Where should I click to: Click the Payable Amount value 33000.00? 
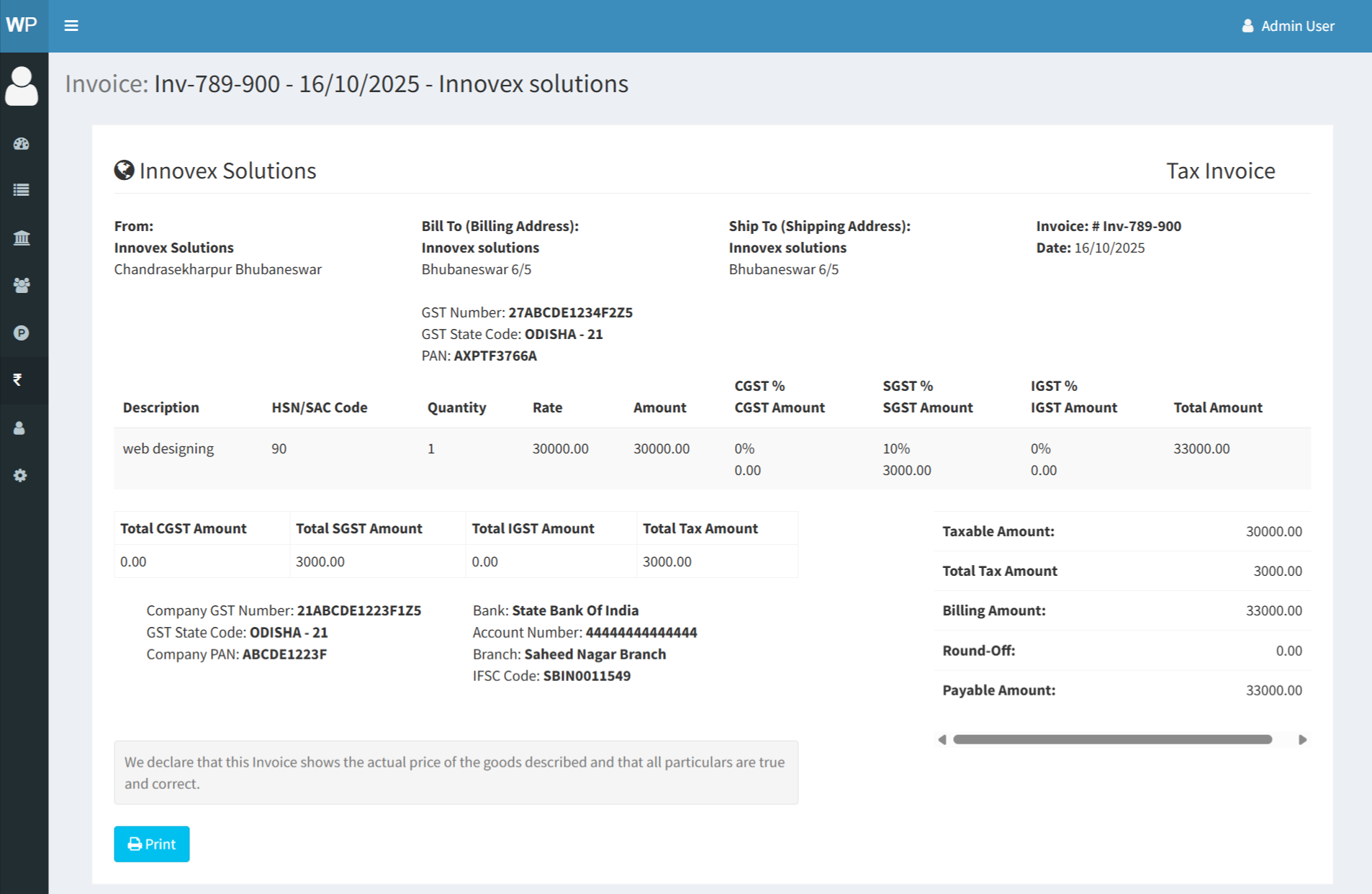(x=1273, y=690)
